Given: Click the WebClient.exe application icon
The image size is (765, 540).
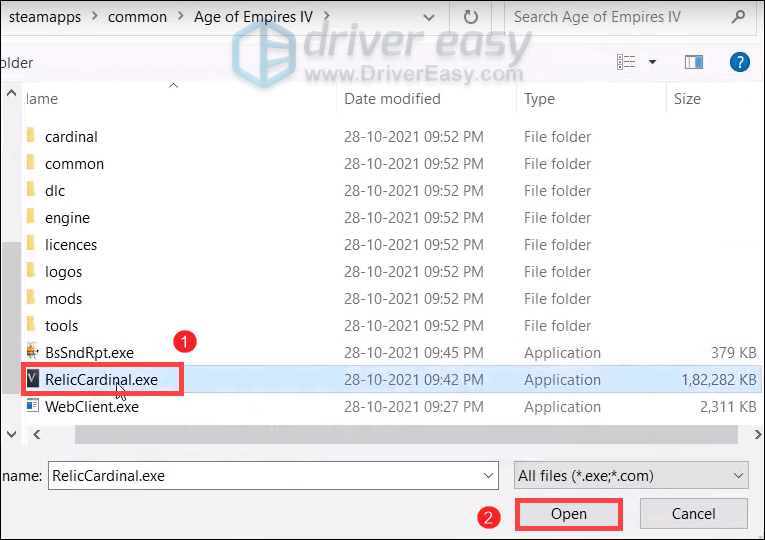Looking at the screenshot, I should 32,405.
